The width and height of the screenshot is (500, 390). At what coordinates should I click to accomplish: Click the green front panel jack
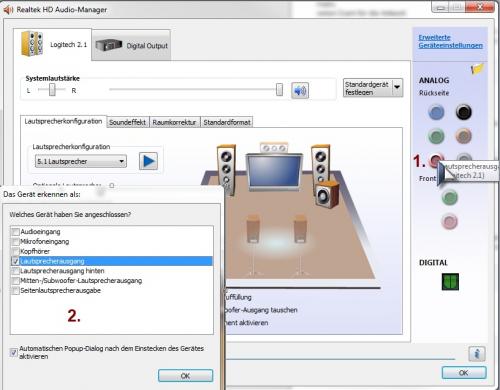[450, 197]
